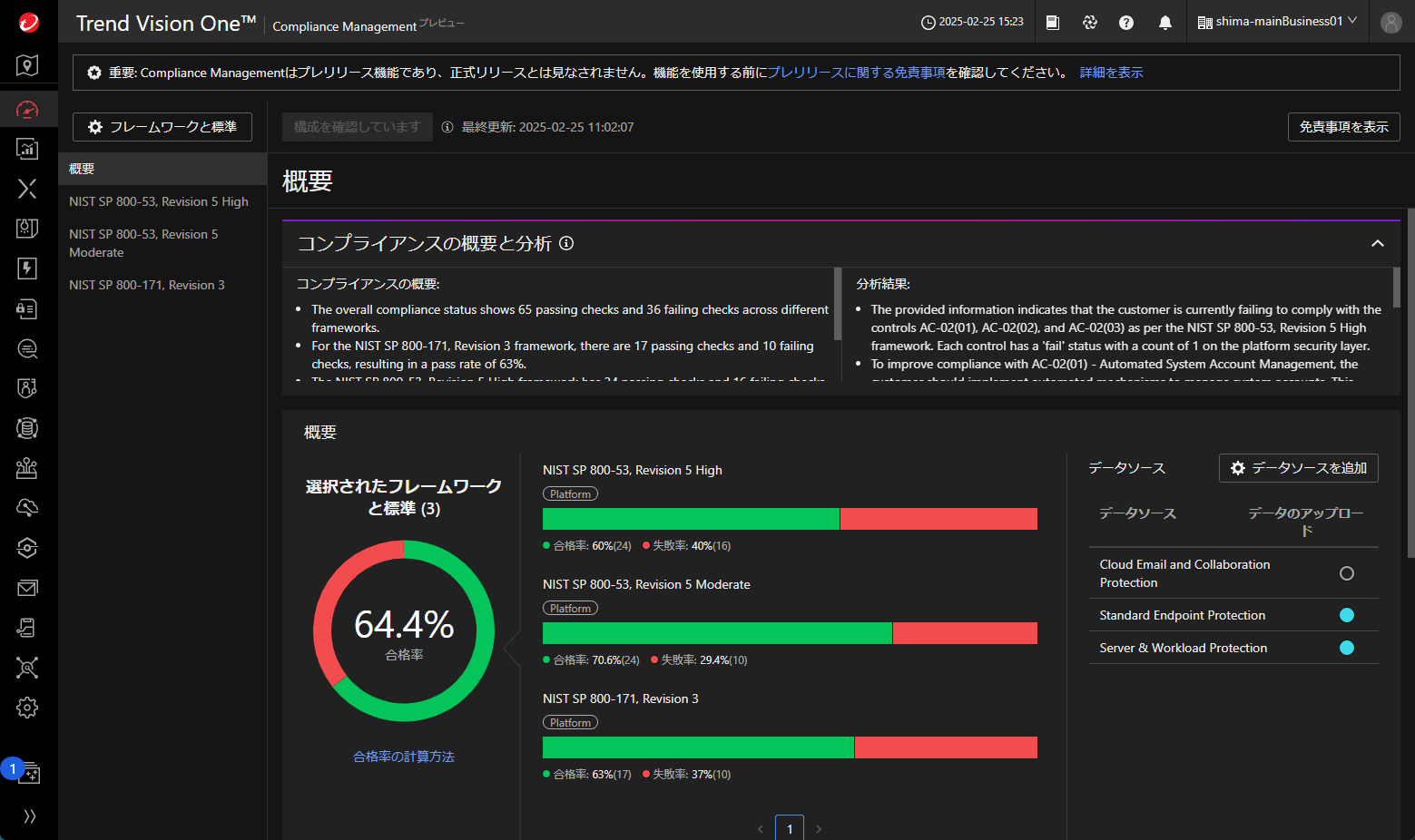
Task: Click Platform tag under NIST SP 800-171
Action: click(x=570, y=723)
